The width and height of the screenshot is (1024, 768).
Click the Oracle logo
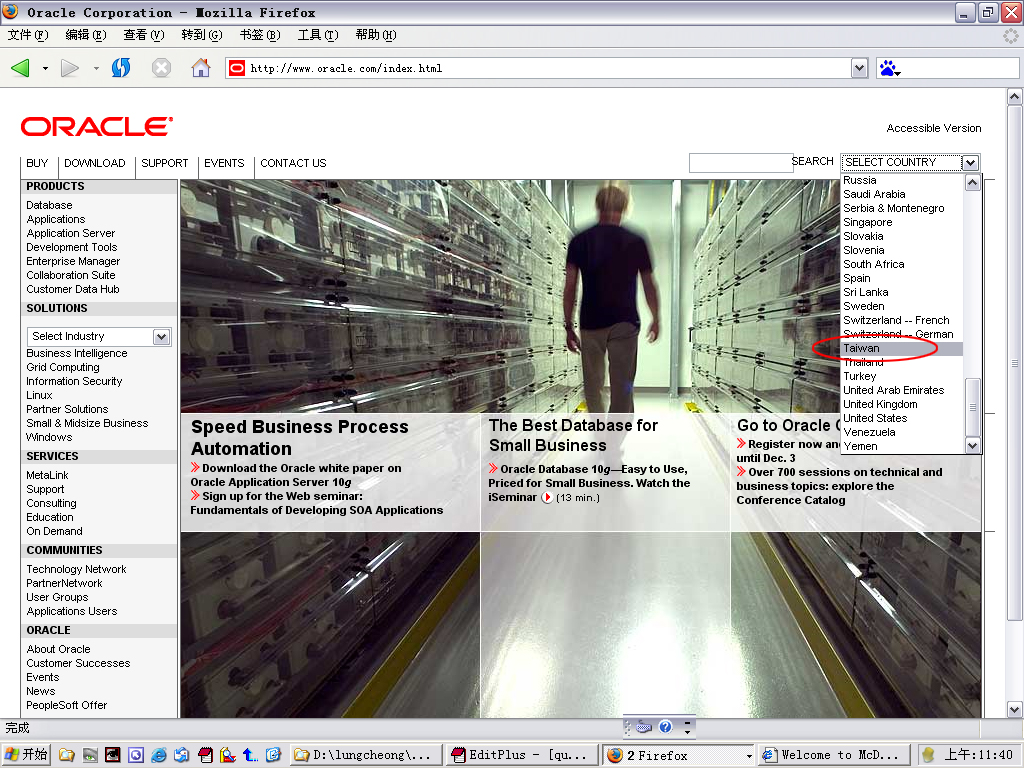97,127
